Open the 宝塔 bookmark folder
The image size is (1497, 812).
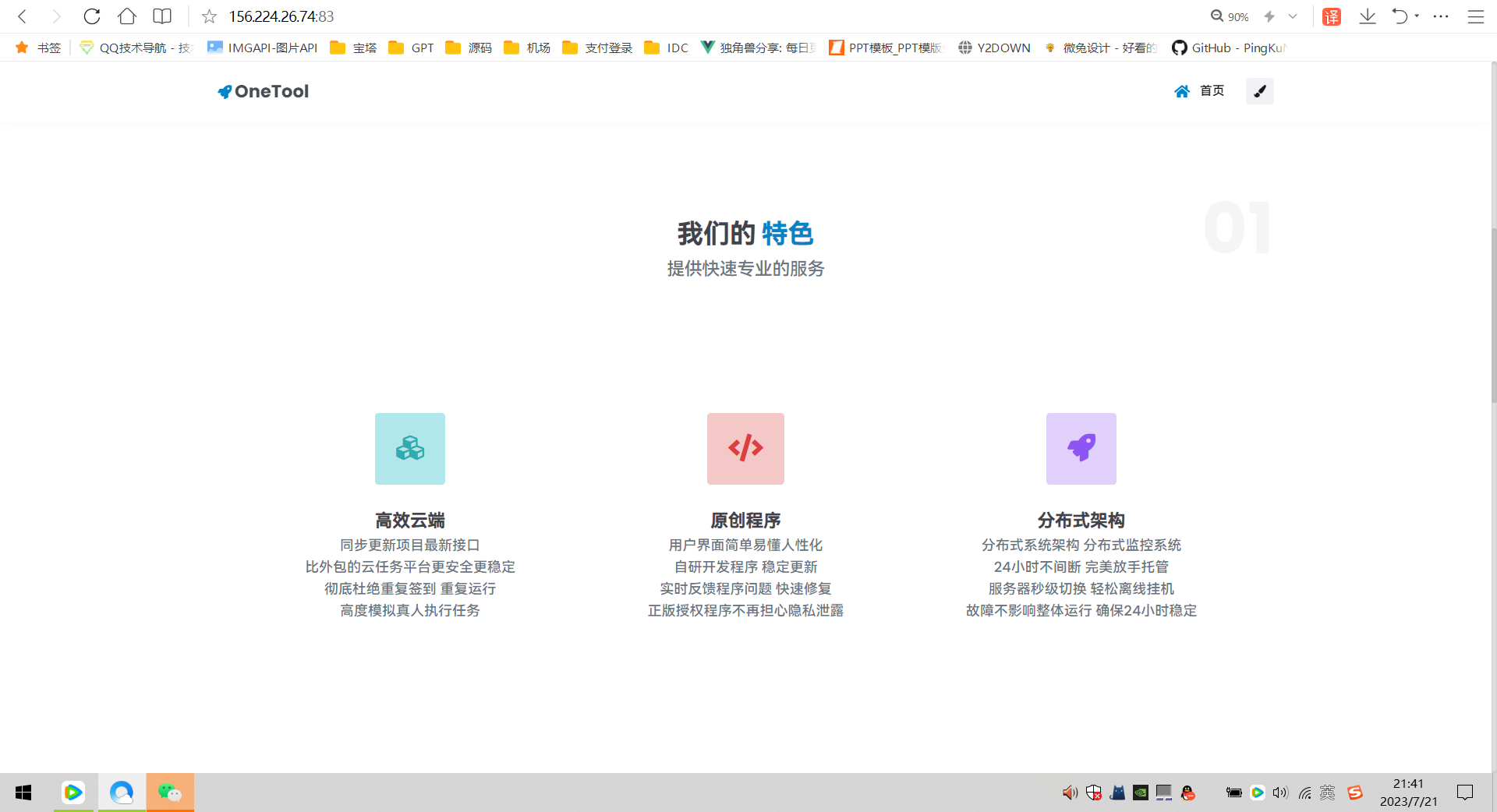coord(354,48)
